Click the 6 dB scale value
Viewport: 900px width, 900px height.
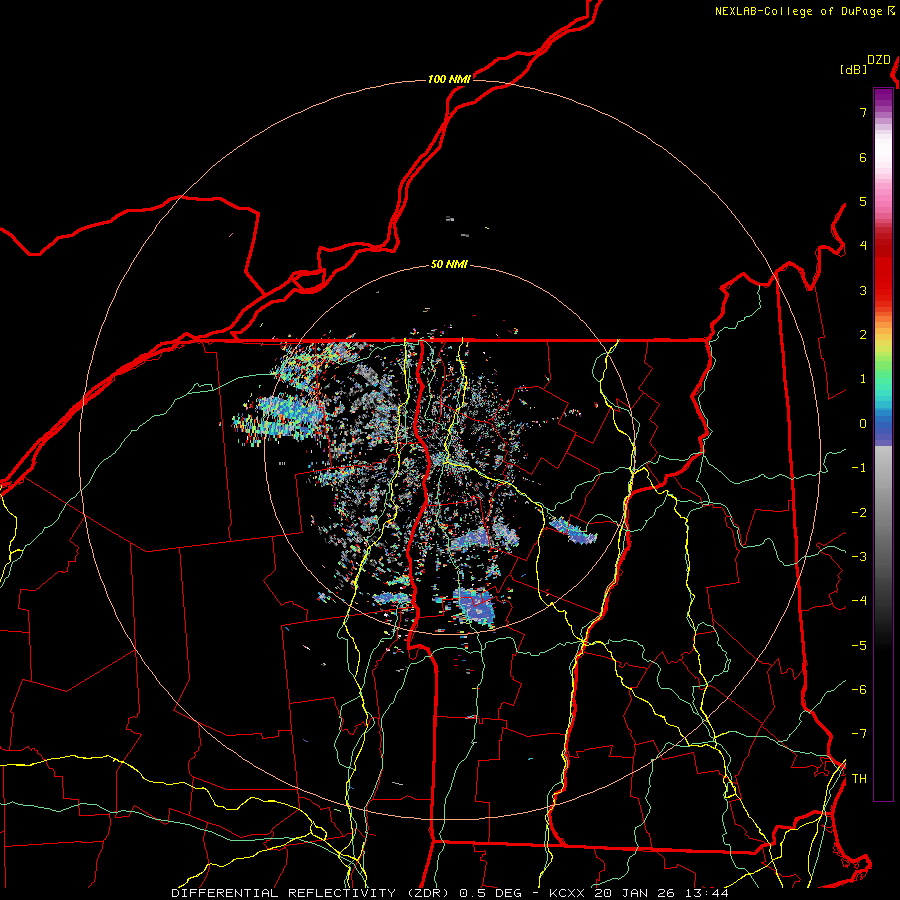tap(863, 157)
